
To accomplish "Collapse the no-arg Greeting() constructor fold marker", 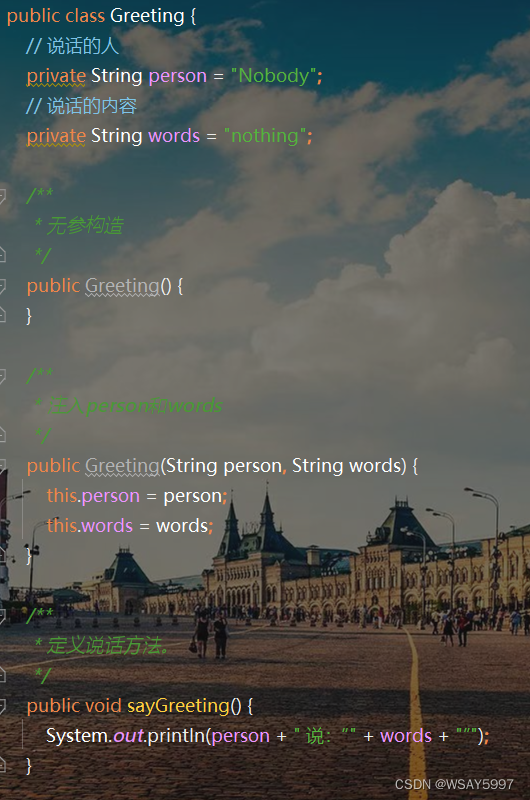I will [x=2, y=286].
